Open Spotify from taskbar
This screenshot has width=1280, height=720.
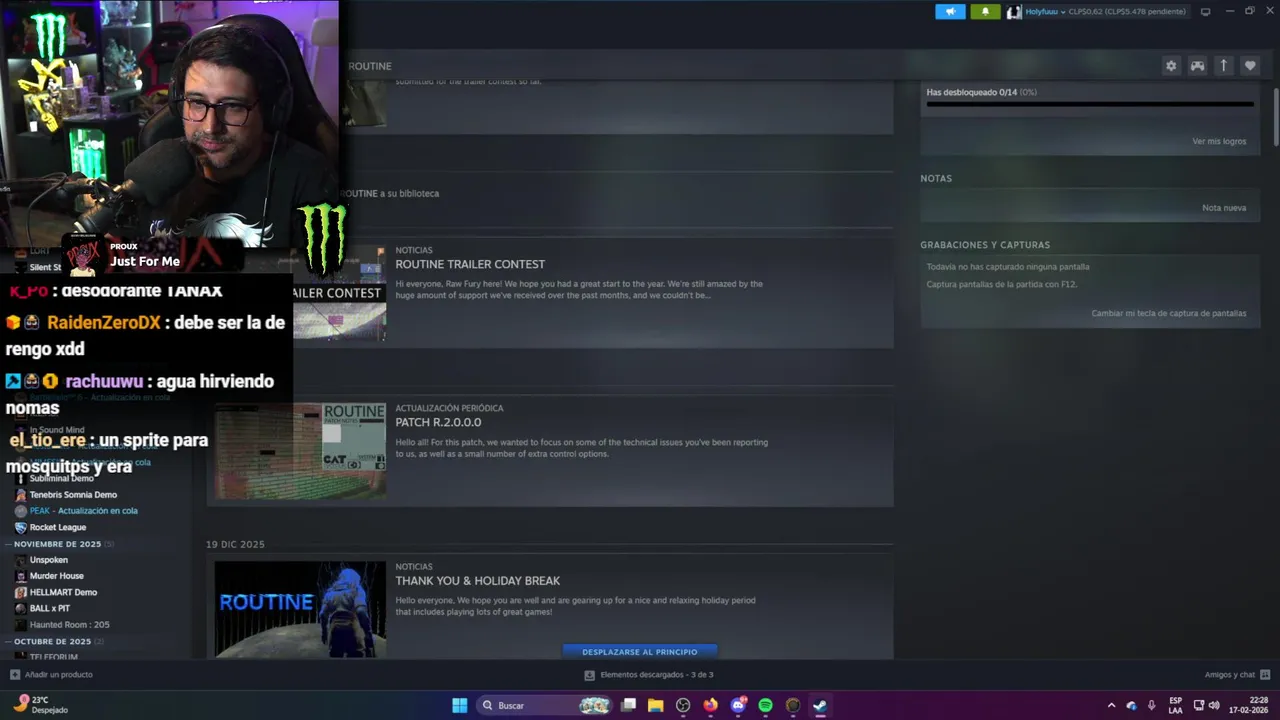pyautogui.click(x=765, y=705)
